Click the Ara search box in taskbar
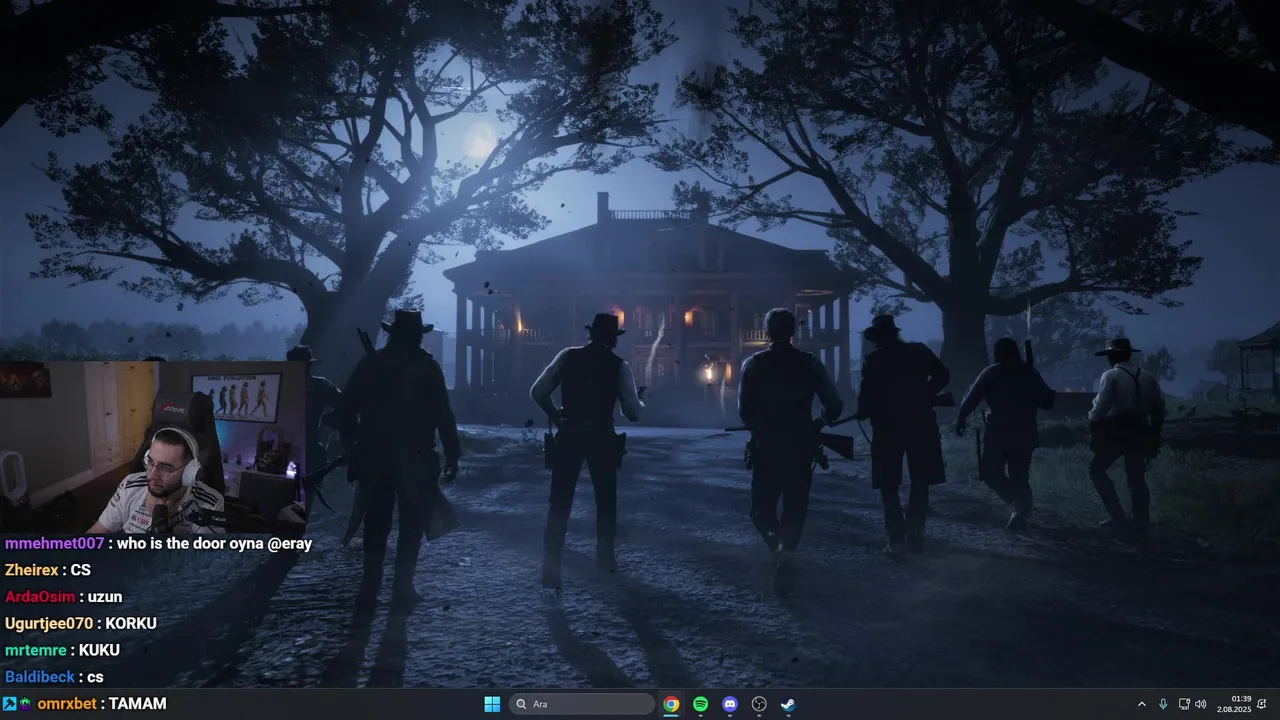Image resolution: width=1280 pixels, height=720 pixels. click(x=582, y=704)
